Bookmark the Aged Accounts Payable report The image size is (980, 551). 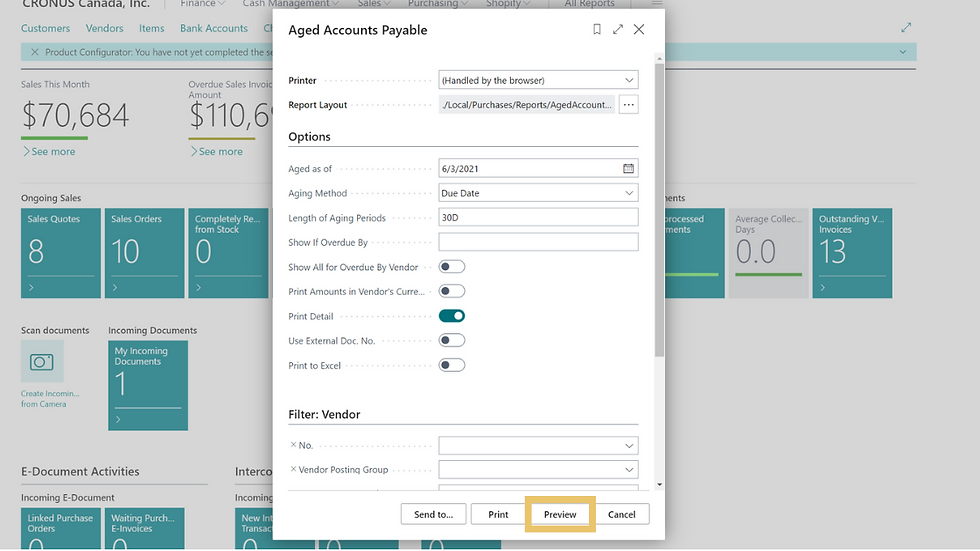[597, 29]
